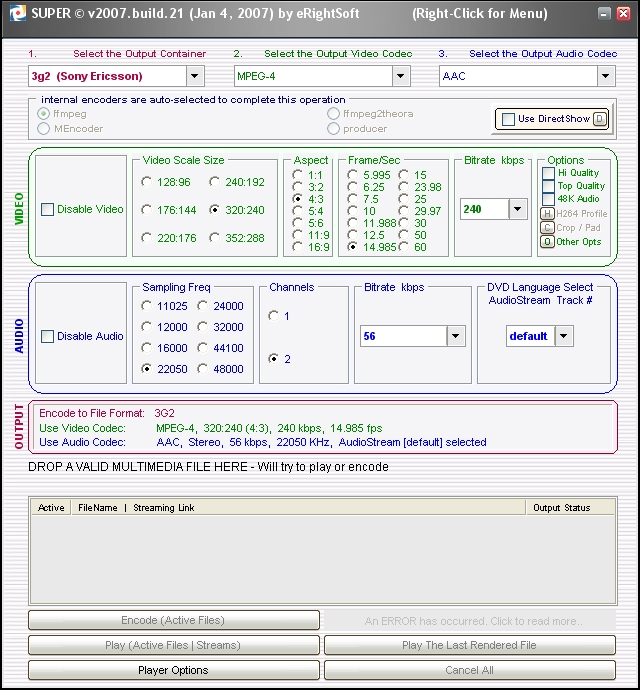The width and height of the screenshot is (640, 690).
Task: Select the 128:96 video scale size
Action: (x=147, y=182)
